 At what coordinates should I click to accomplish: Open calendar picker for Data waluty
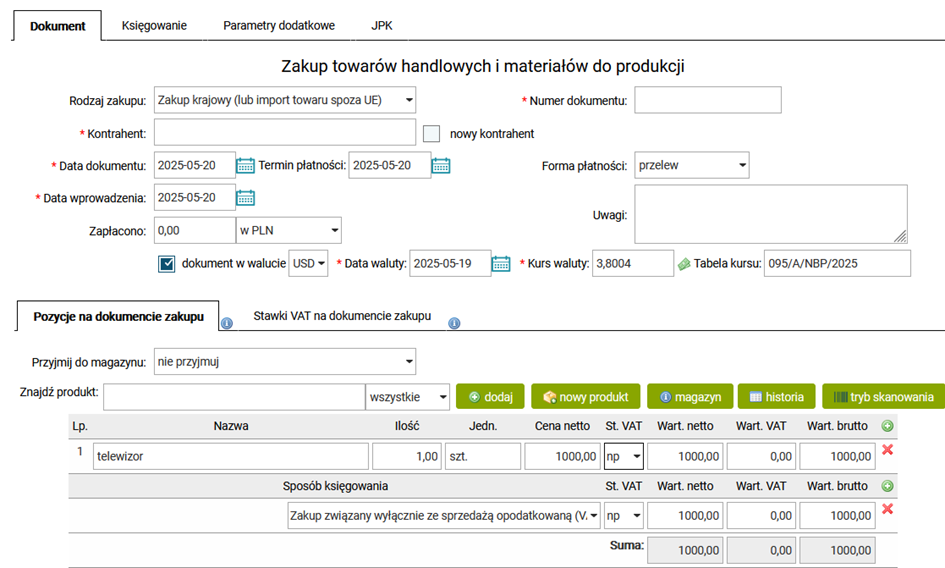501,263
